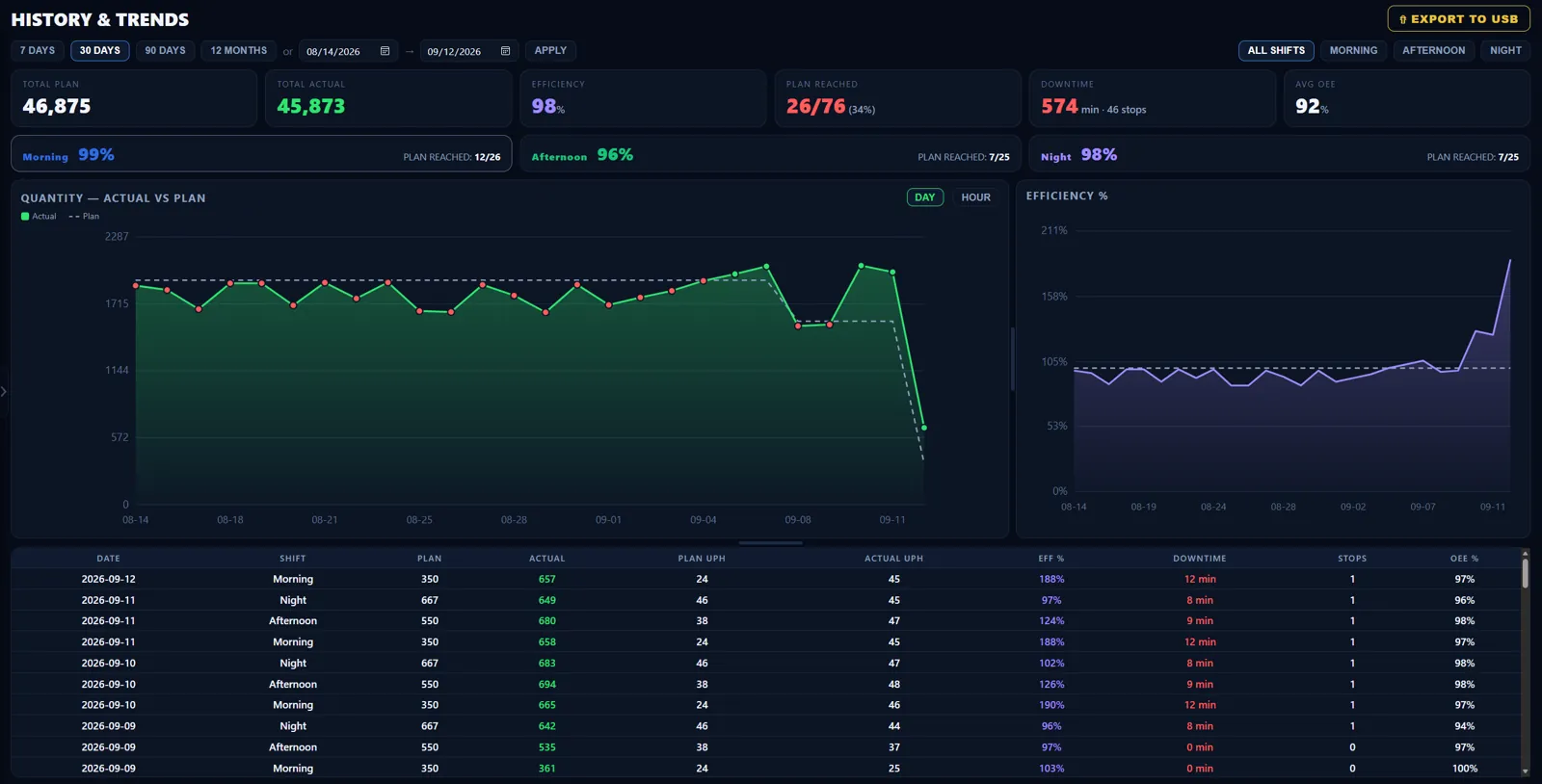1542x784 pixels.
Task: Click the last data point on the quantity chart
Action: 924,428
